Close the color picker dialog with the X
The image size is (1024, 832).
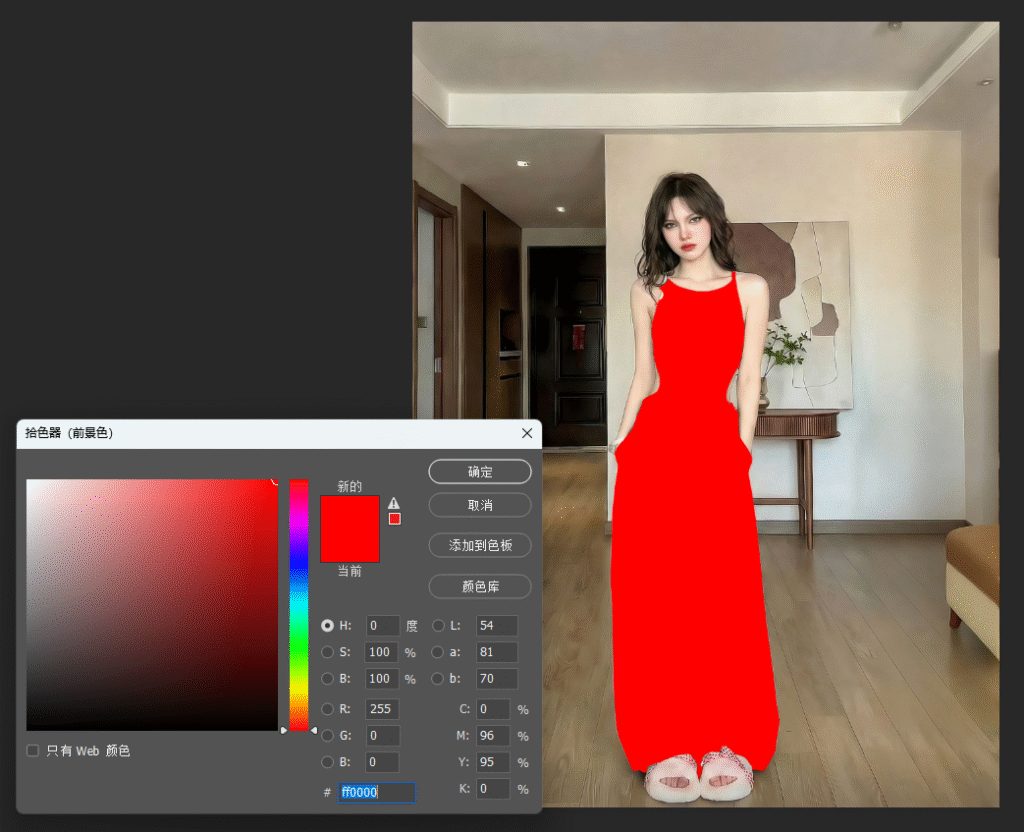tap(527, 433)
